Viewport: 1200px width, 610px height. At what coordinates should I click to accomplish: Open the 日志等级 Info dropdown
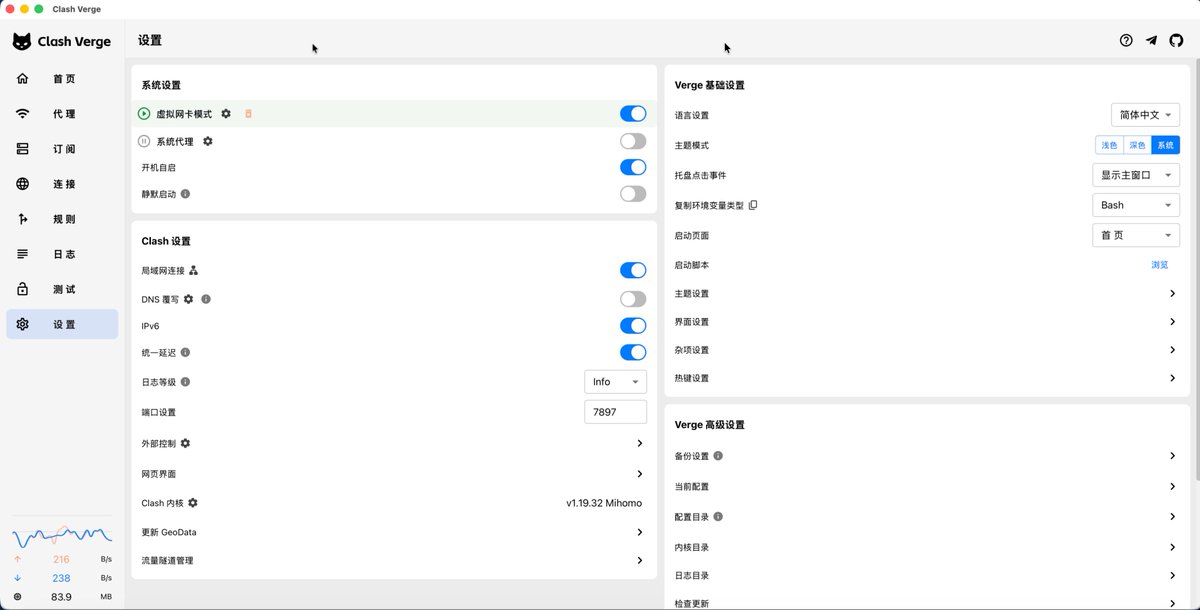[615, 382]
